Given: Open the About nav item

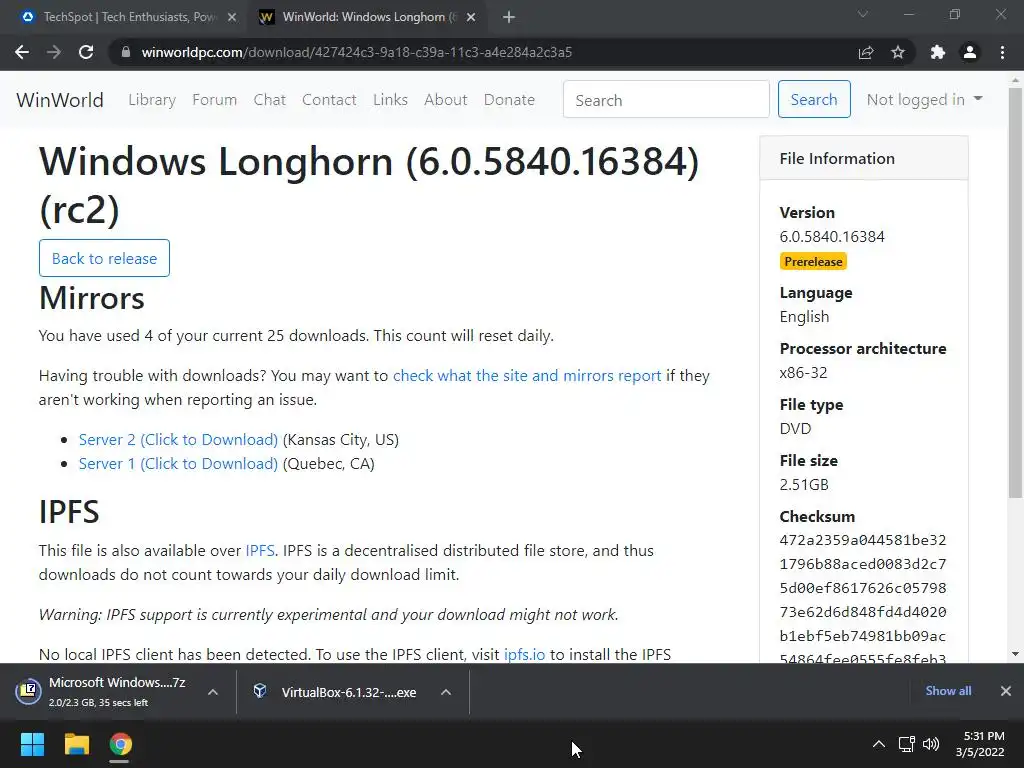Looking at the screenshot, I should point(446,100).
